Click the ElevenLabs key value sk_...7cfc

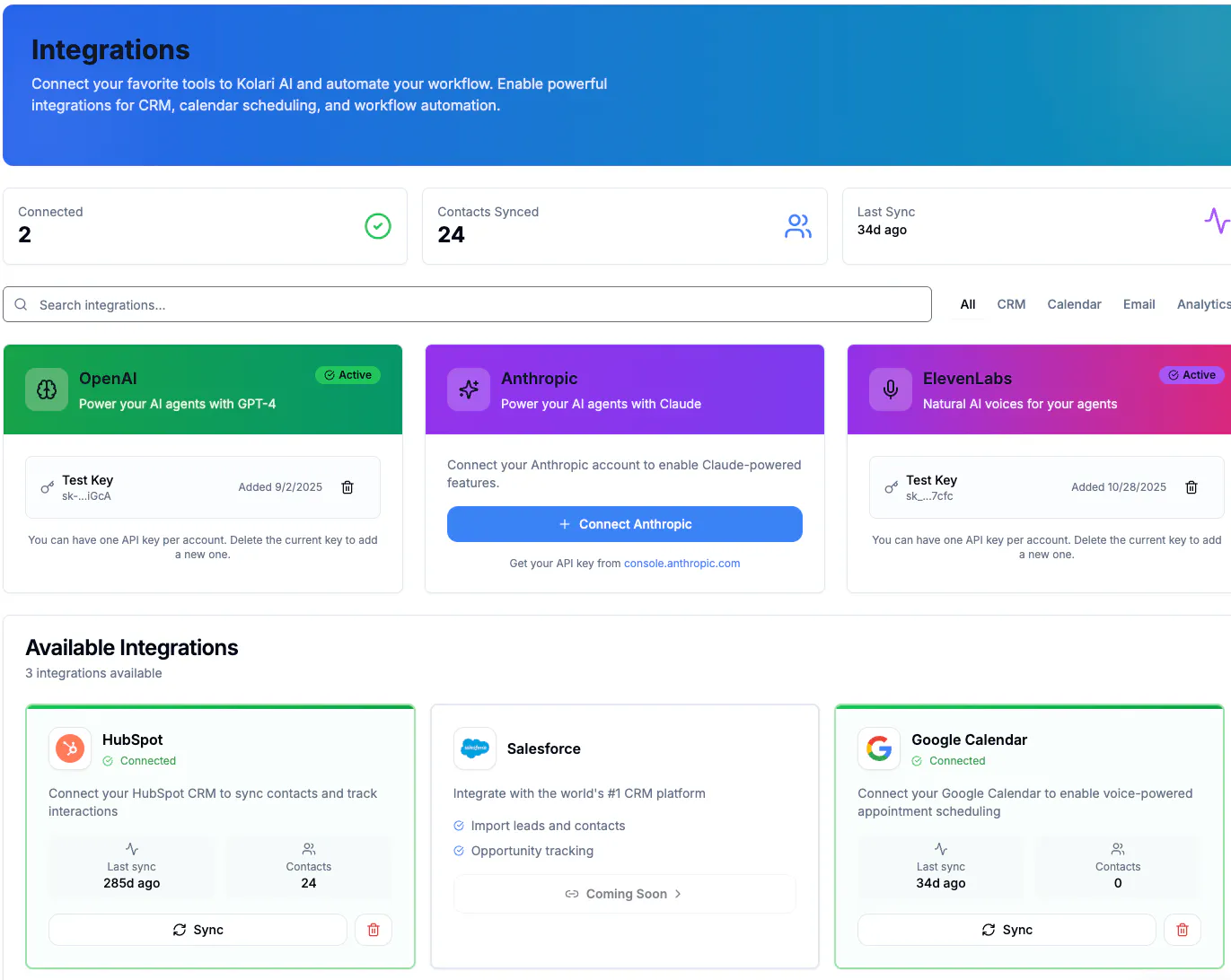coord(929,496)
